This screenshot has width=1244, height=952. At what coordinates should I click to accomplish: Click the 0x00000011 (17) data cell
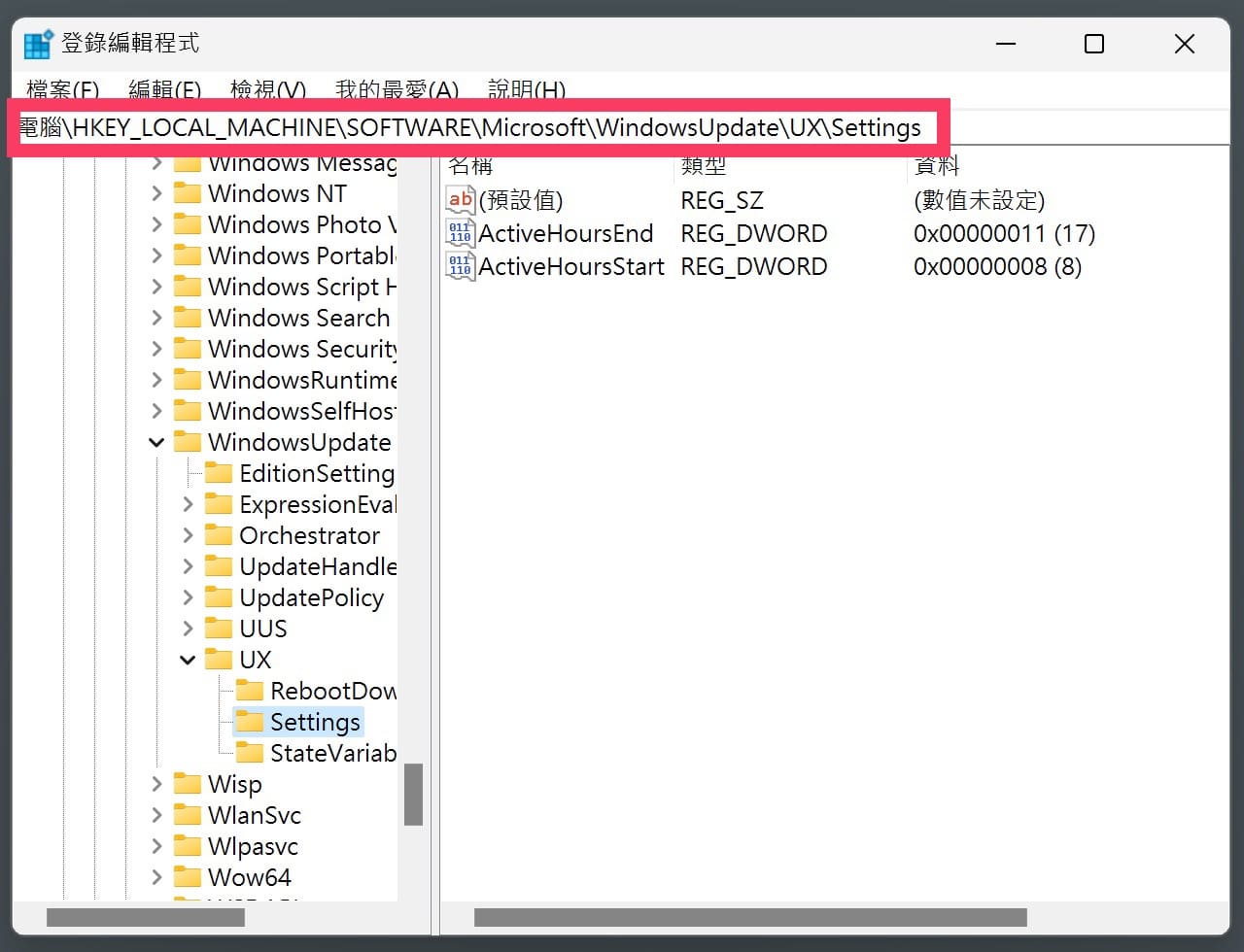pos(1004,233)
